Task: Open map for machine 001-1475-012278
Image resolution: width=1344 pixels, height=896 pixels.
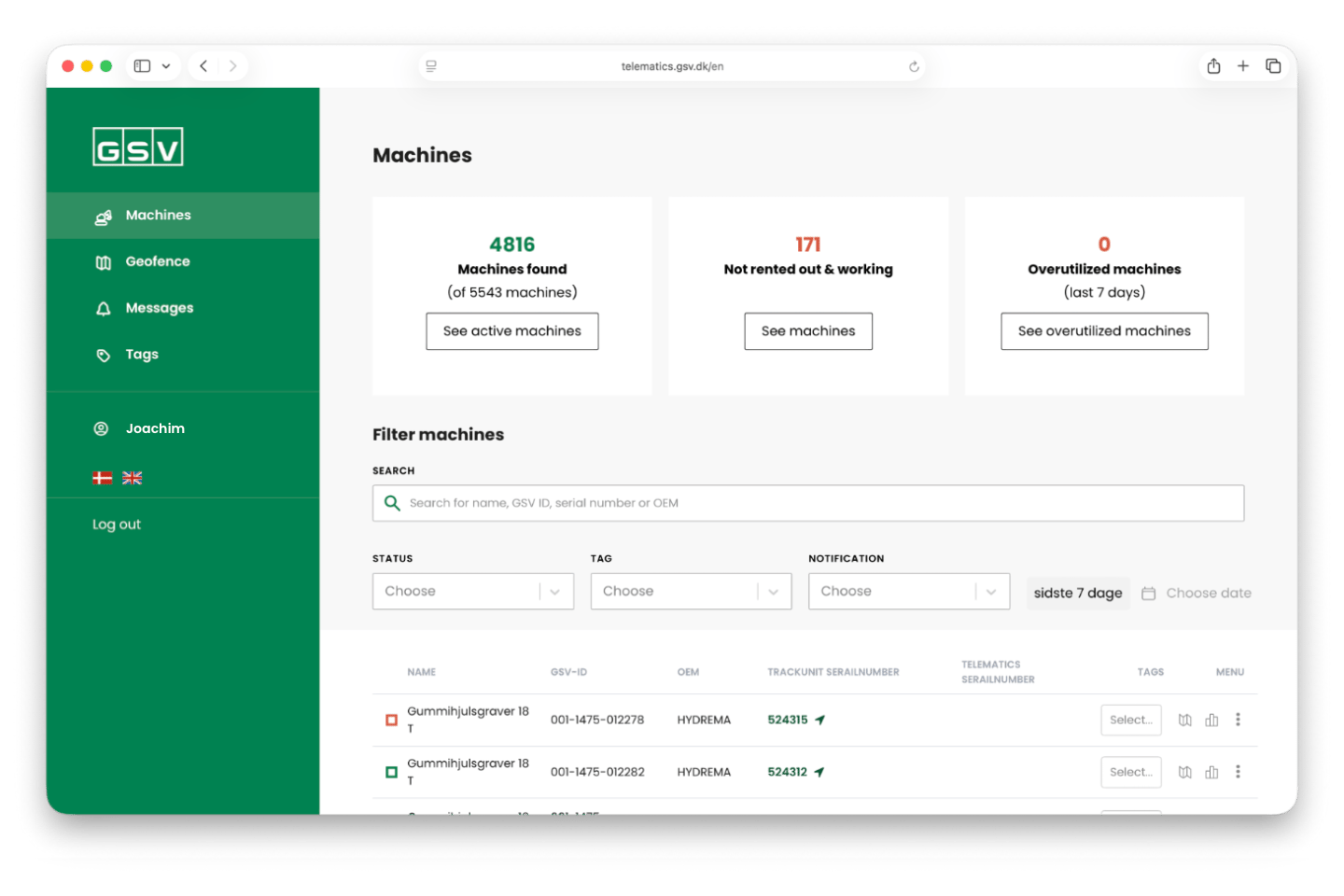Action: [1185, 720]
